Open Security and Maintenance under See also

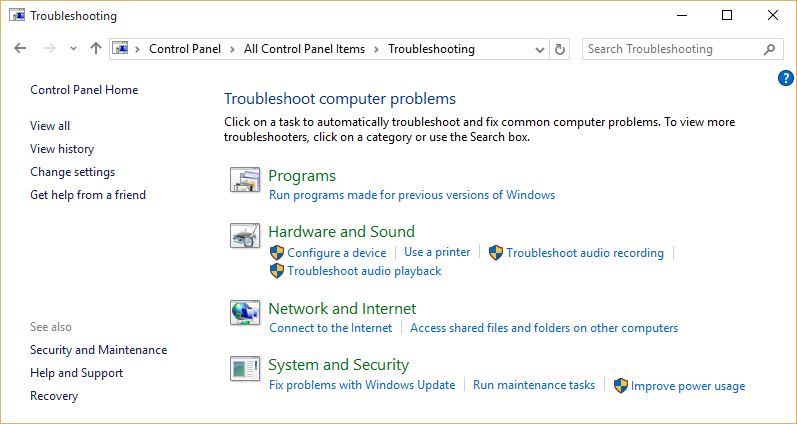[x=98, y=350]
